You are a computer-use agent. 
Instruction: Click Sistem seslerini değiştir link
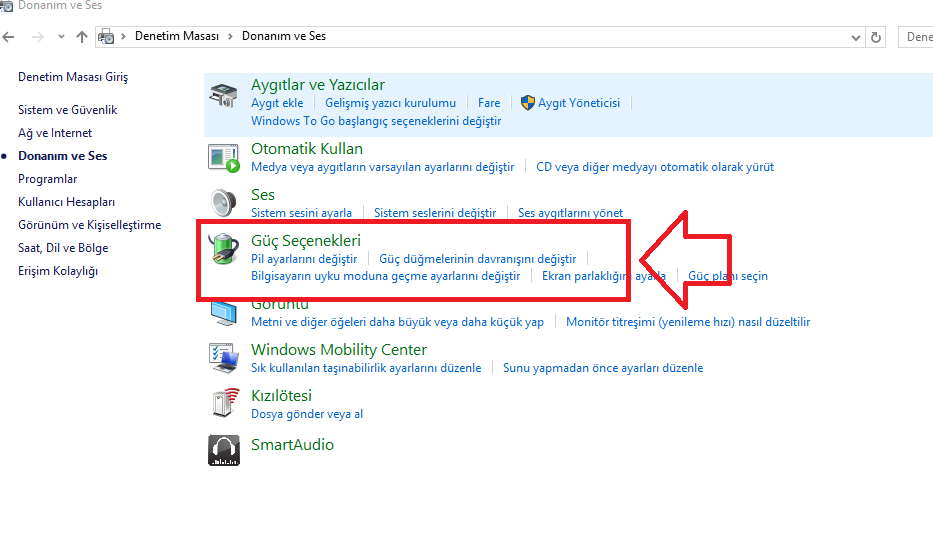pos(435,213)
